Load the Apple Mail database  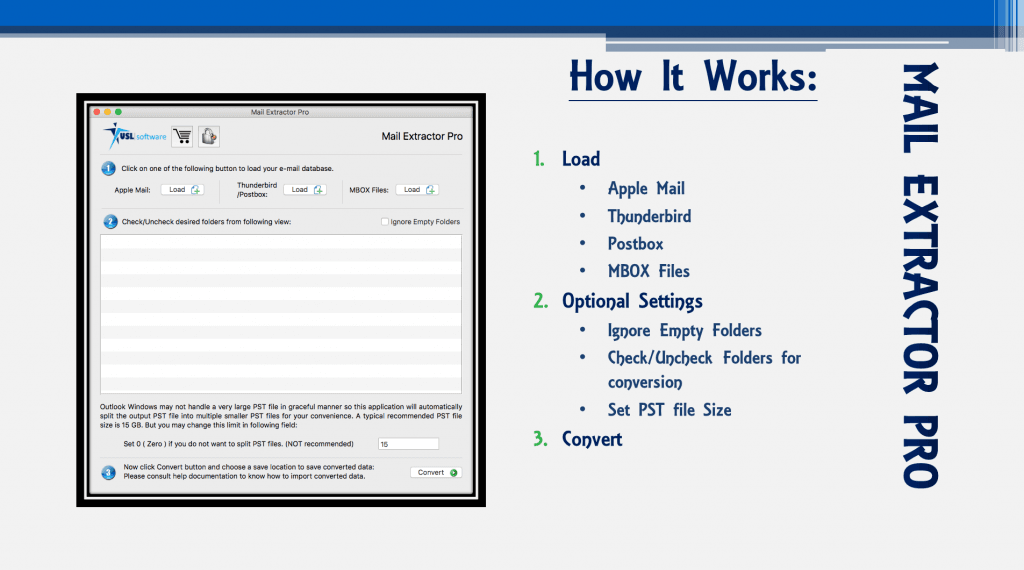182,189
